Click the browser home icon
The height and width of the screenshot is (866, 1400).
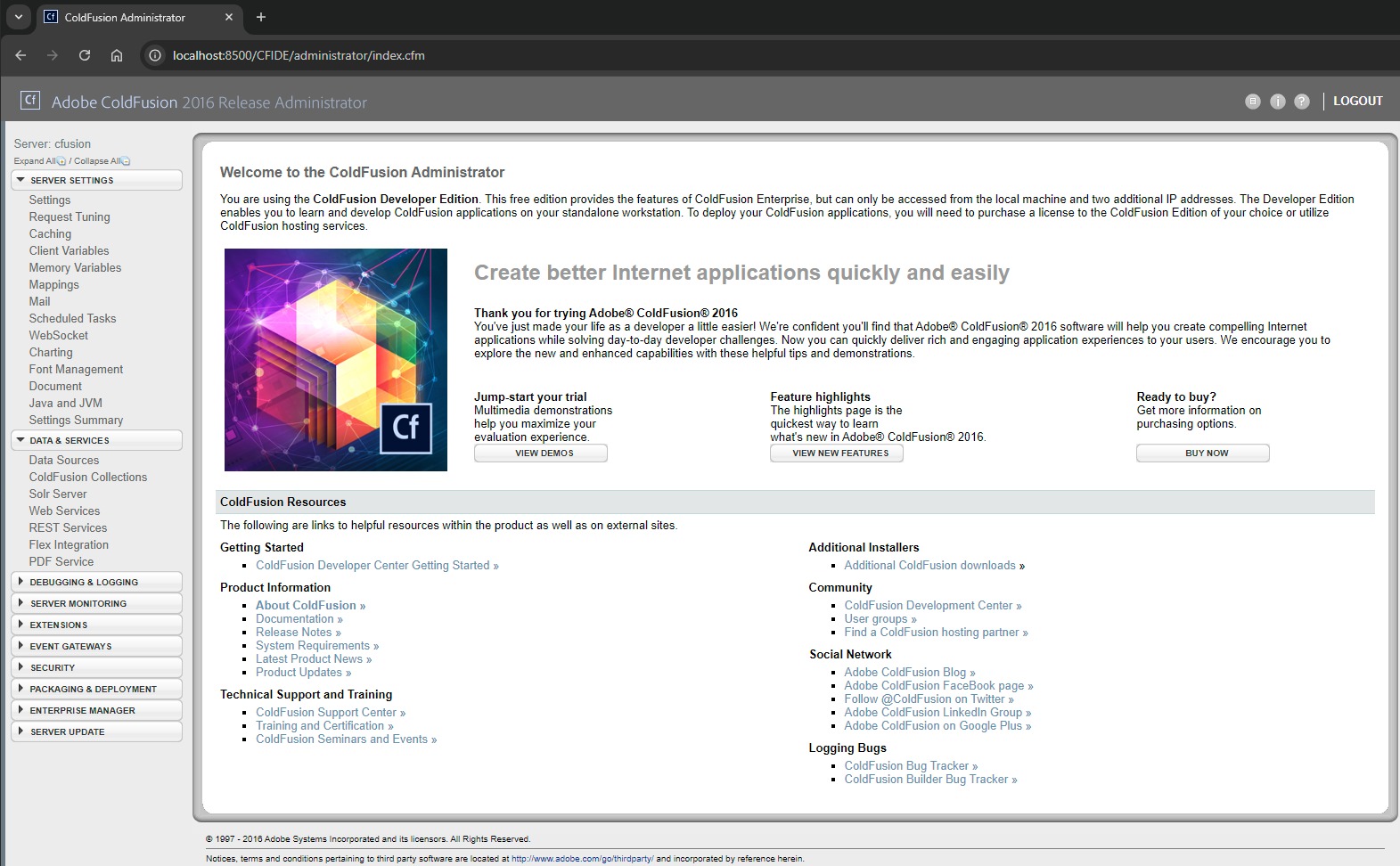coord(117,55)
